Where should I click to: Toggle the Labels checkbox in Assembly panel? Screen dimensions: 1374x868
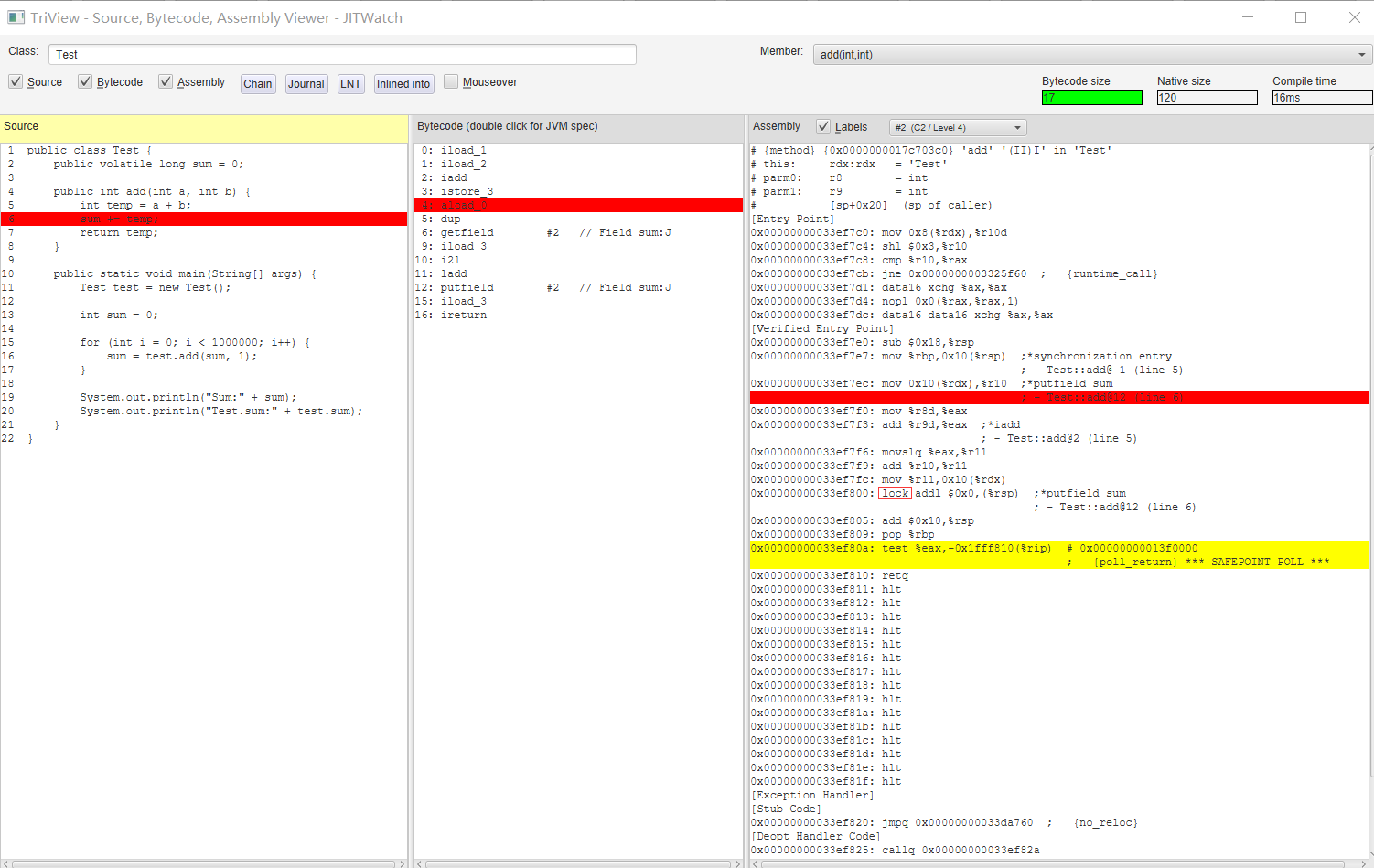click(823, 126)
